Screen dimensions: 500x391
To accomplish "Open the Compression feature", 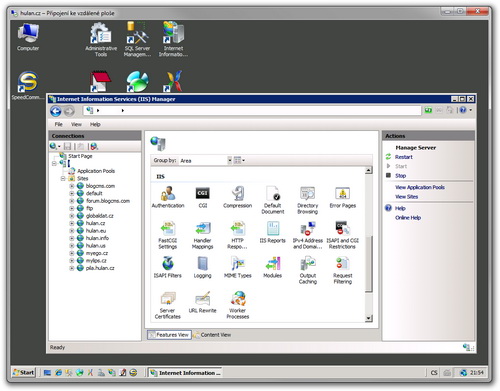I will point(238,197).
